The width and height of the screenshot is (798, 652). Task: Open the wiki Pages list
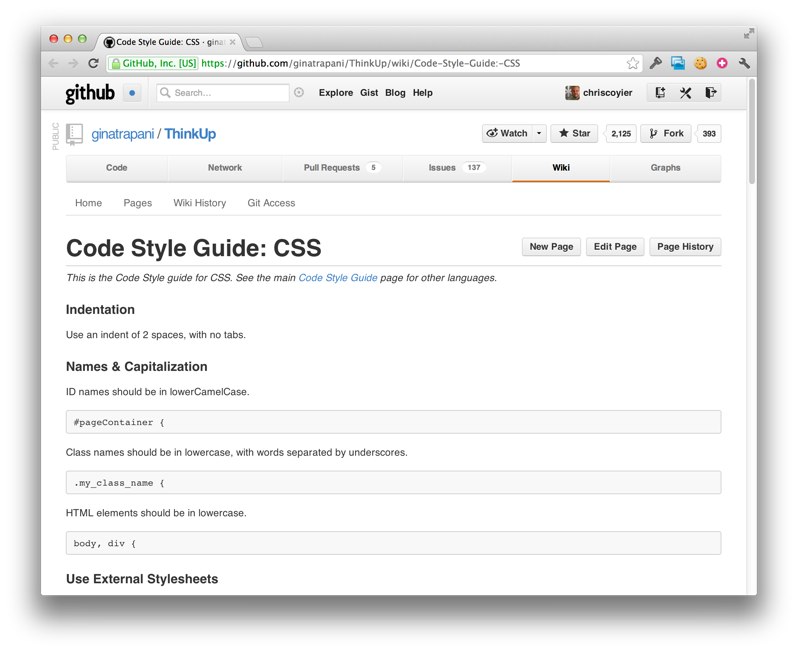[x=138, y=203]
